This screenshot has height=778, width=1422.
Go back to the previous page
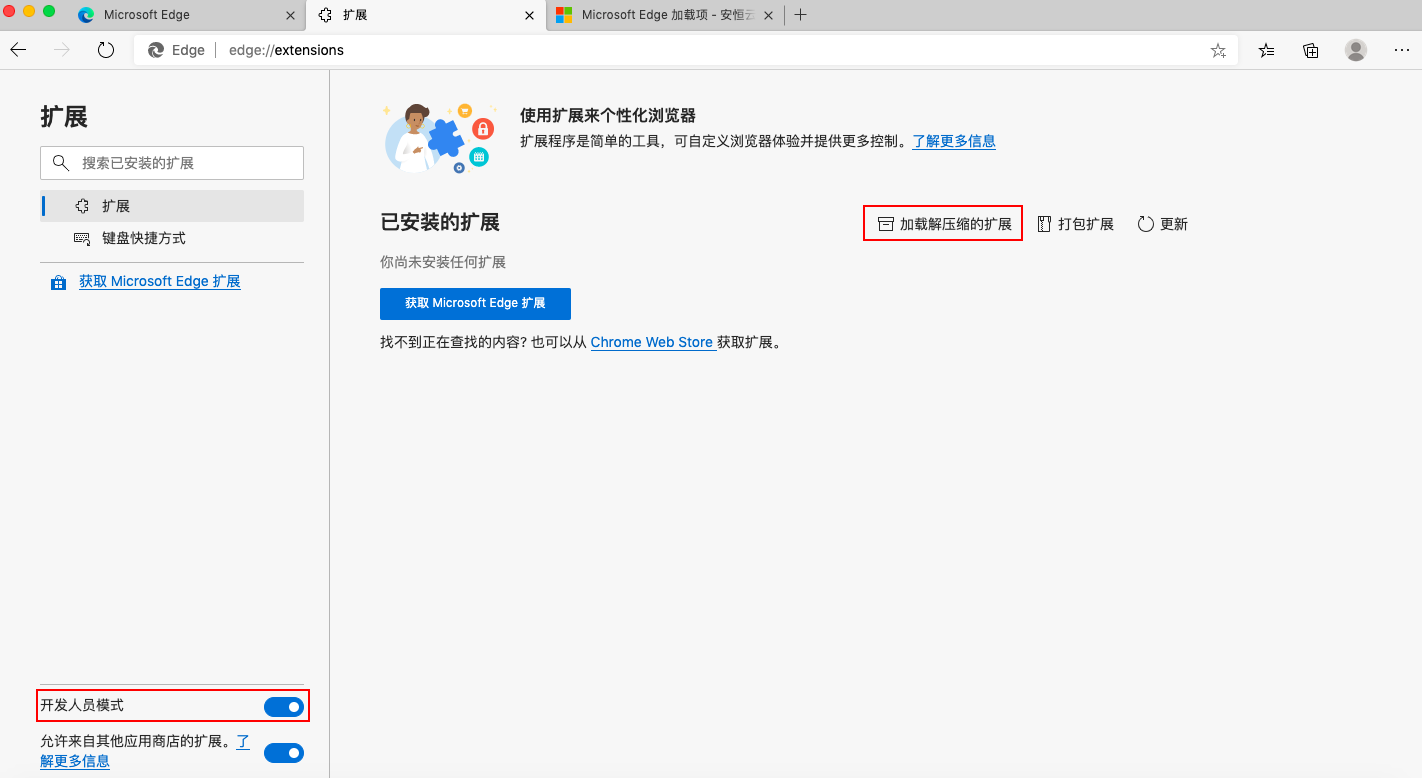(18, 50)
